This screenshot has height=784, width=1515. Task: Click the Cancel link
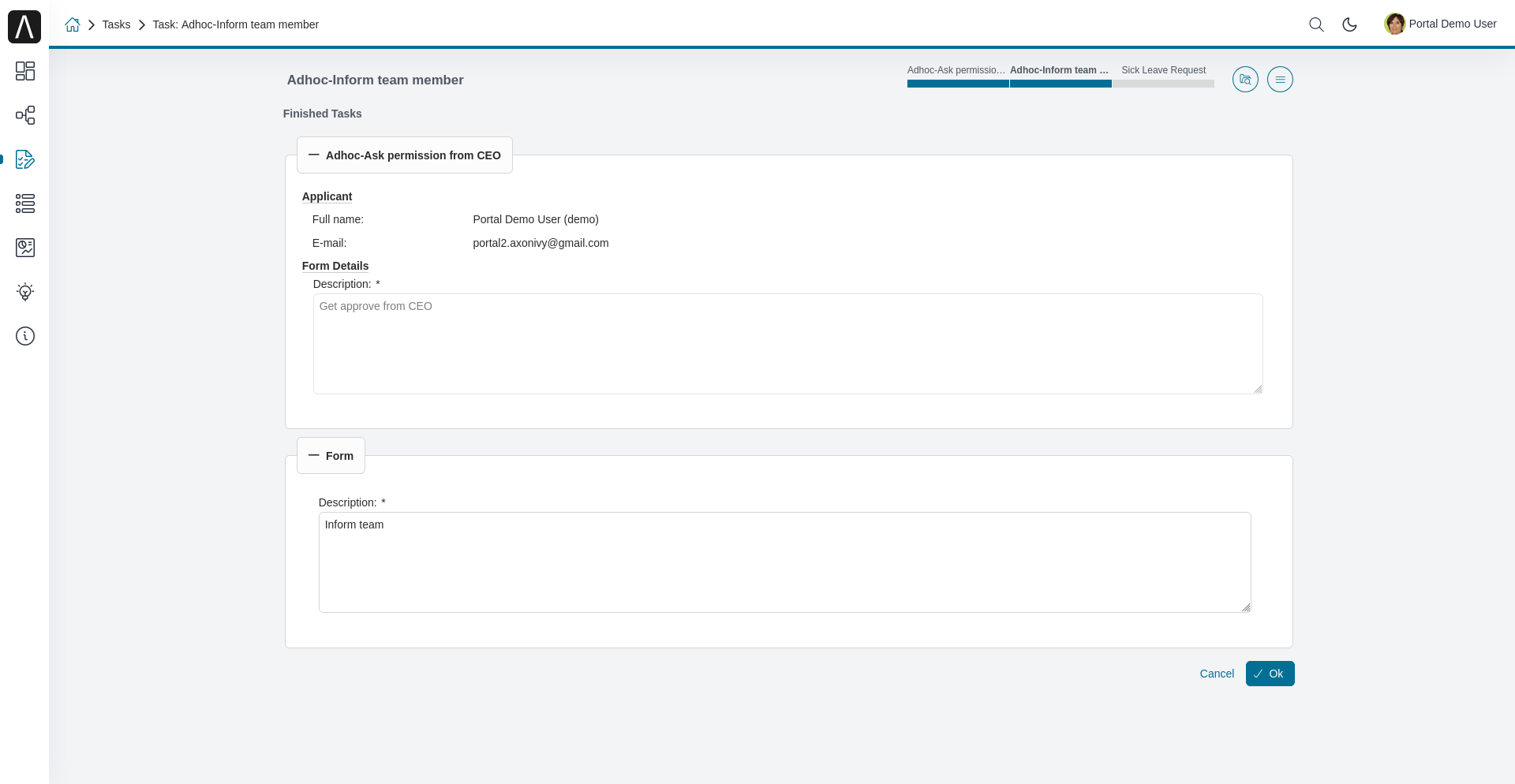pos(1216,674)
